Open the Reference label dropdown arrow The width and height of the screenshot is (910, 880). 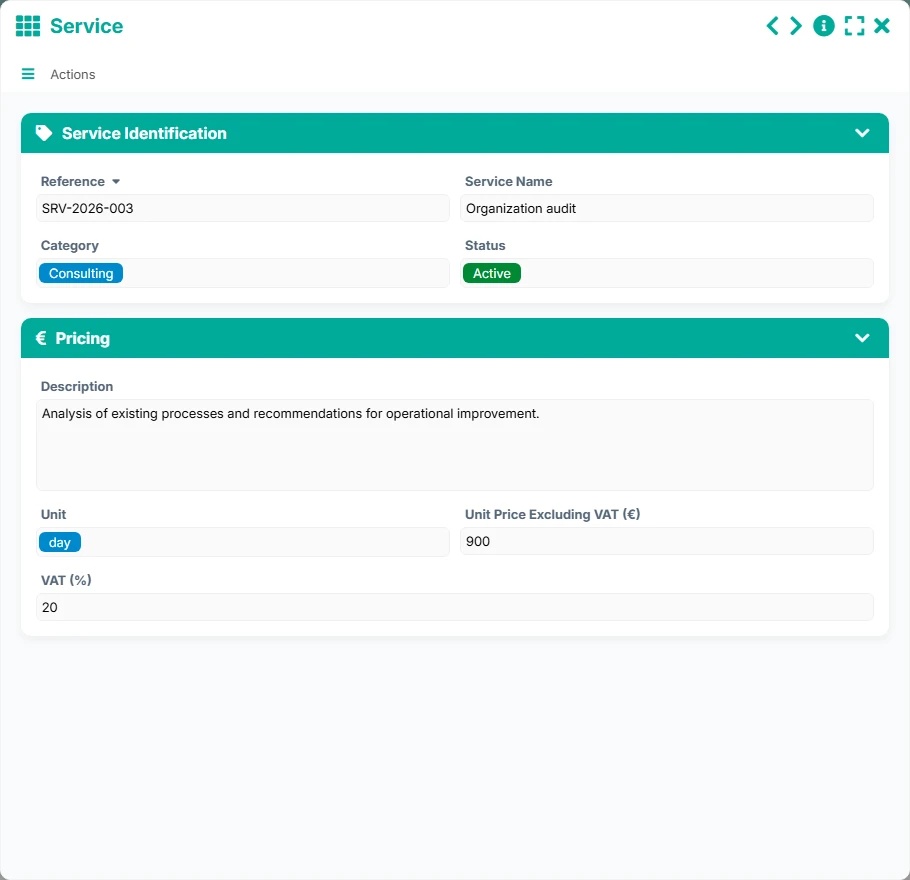(x=116, y=182)
